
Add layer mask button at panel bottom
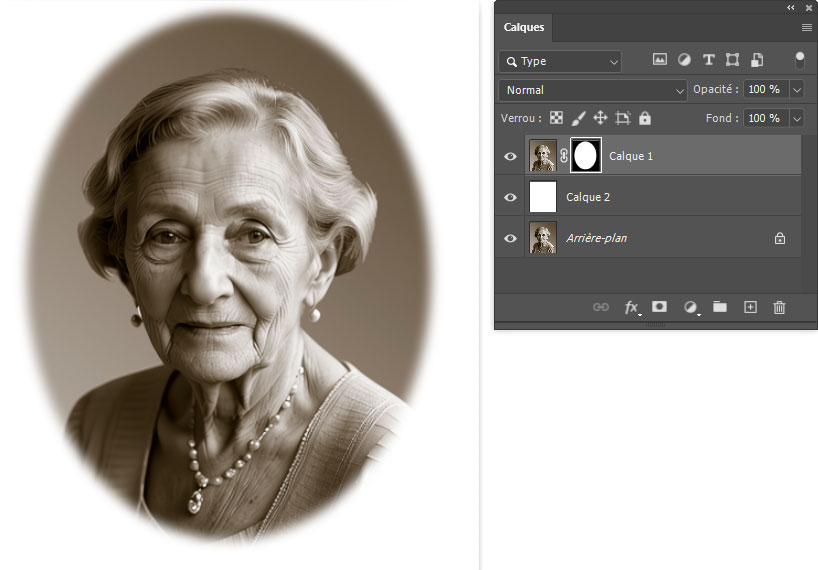(659, 307)
